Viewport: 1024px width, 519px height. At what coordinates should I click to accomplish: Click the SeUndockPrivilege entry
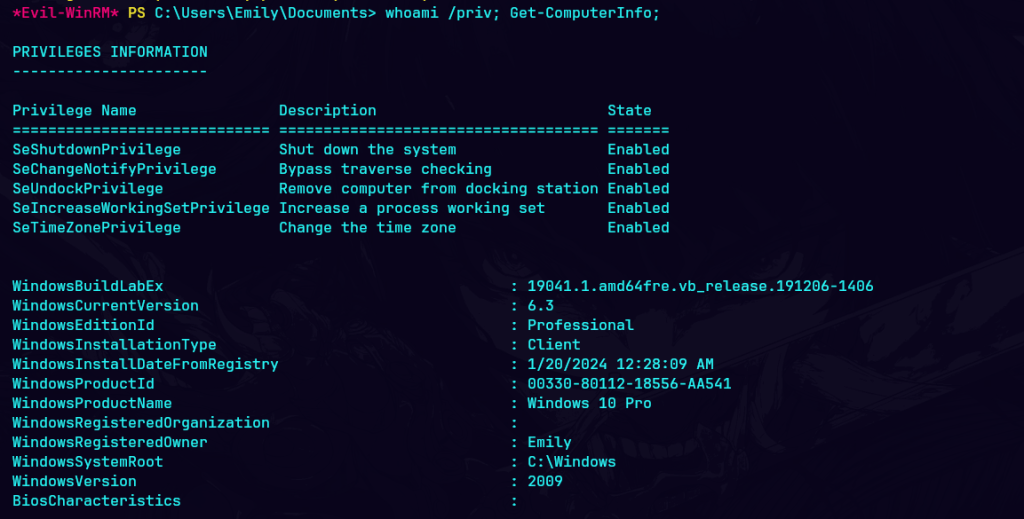[x=88, y=188]
